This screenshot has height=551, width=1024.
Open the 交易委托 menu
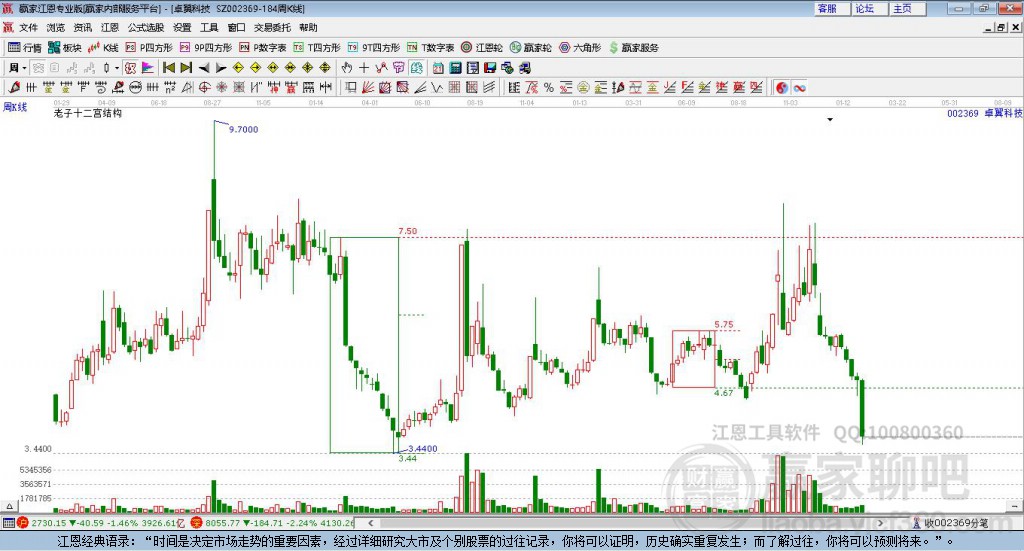pos(272,27)
